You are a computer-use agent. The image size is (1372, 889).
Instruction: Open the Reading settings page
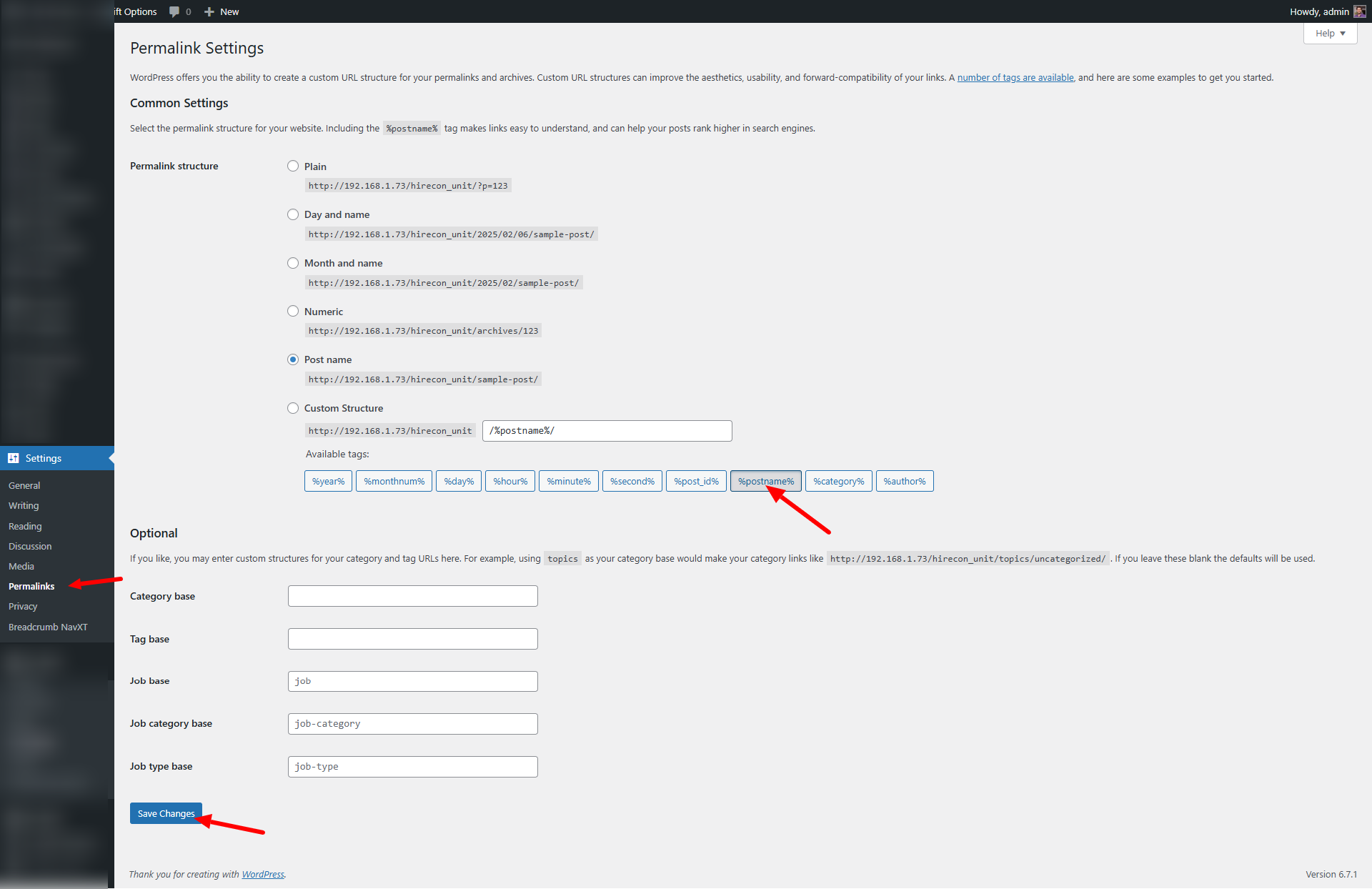point(25,526)
